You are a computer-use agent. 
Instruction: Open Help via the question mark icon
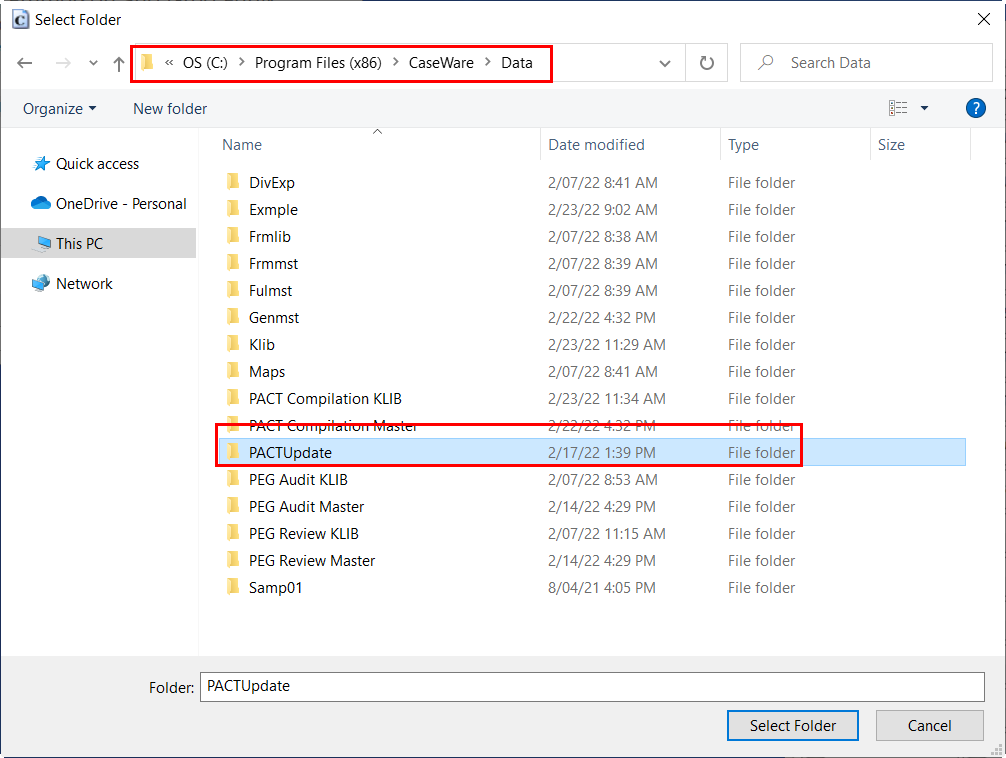click(975, 108)
